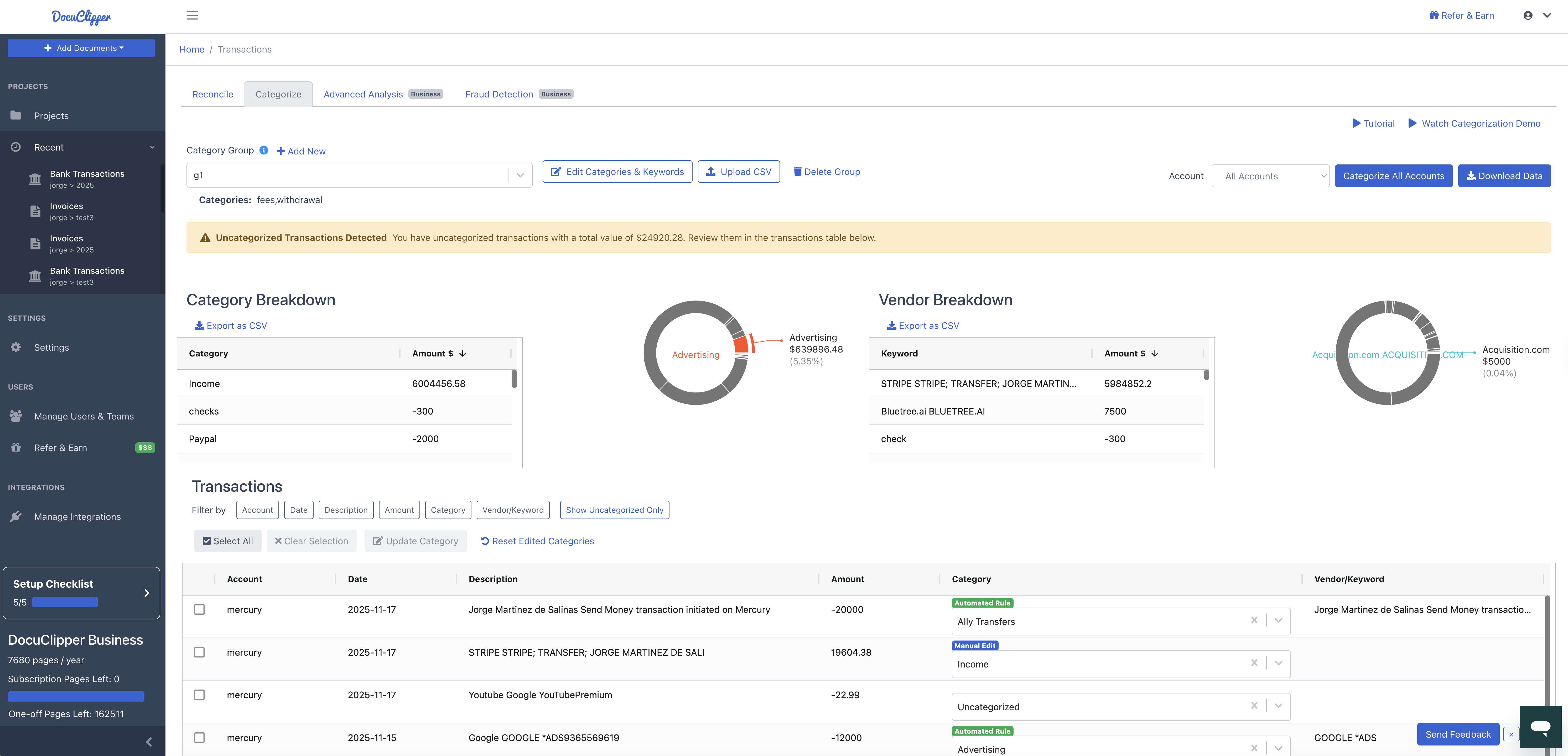Add a new category group
The height and width of the screenshot is (756, 1568).
tap(301, 151)
